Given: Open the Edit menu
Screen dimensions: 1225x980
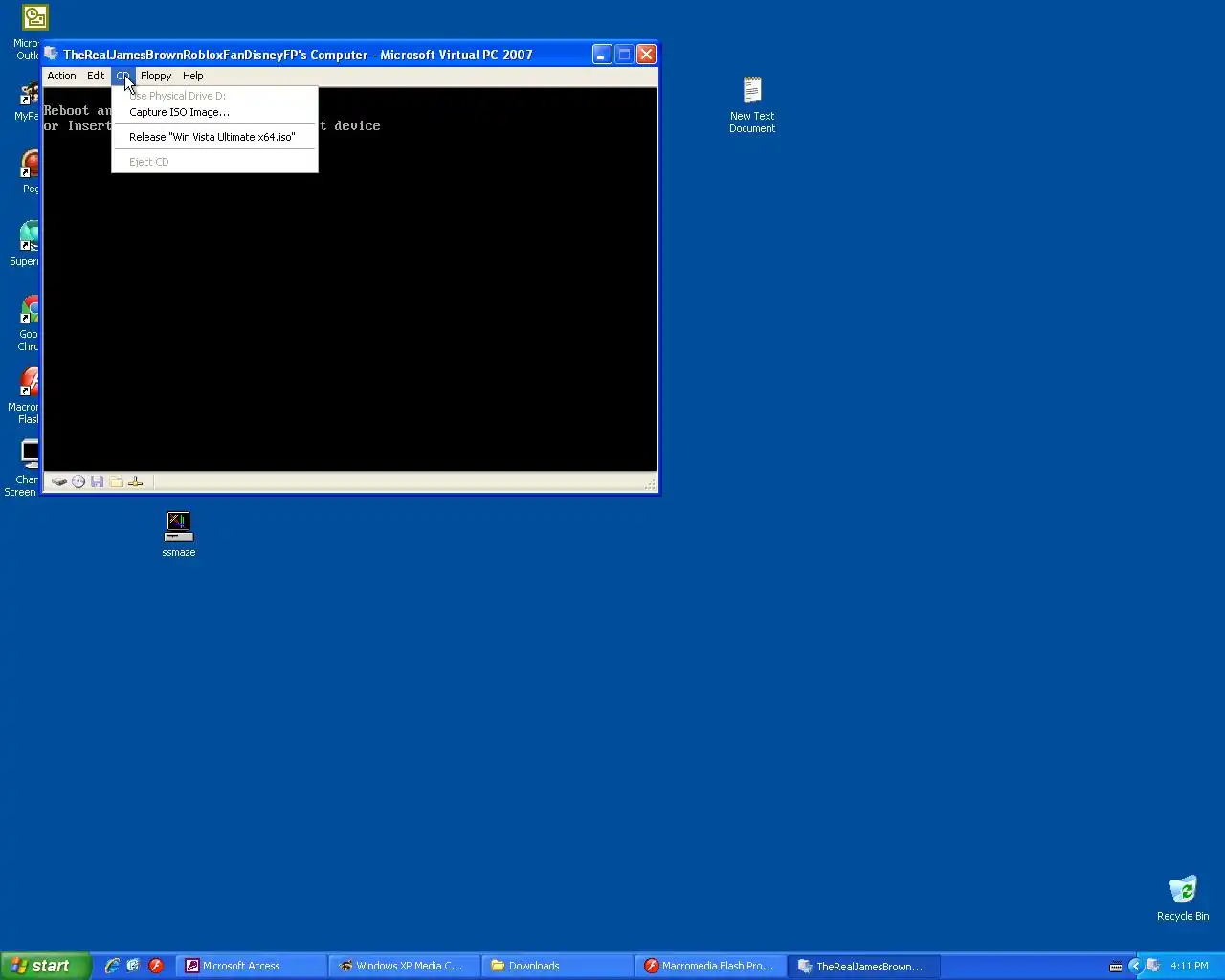Looking at the screenshot, I should [96, 76].
